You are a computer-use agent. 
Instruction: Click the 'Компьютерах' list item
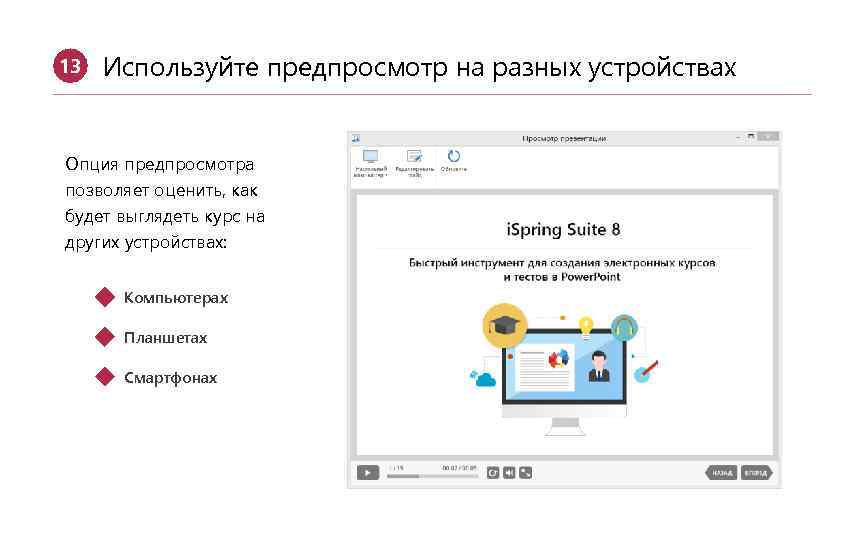click(176, 298)
